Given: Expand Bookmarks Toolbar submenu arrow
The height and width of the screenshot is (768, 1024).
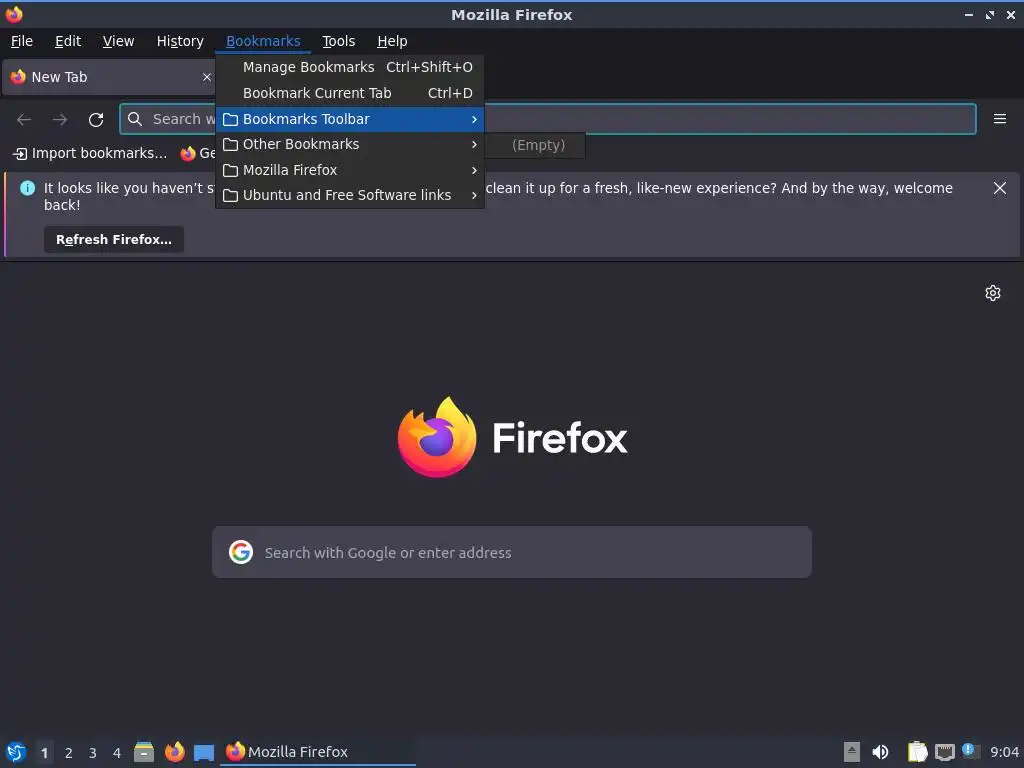Looking at the screenshot, I should tap(474, 120).
